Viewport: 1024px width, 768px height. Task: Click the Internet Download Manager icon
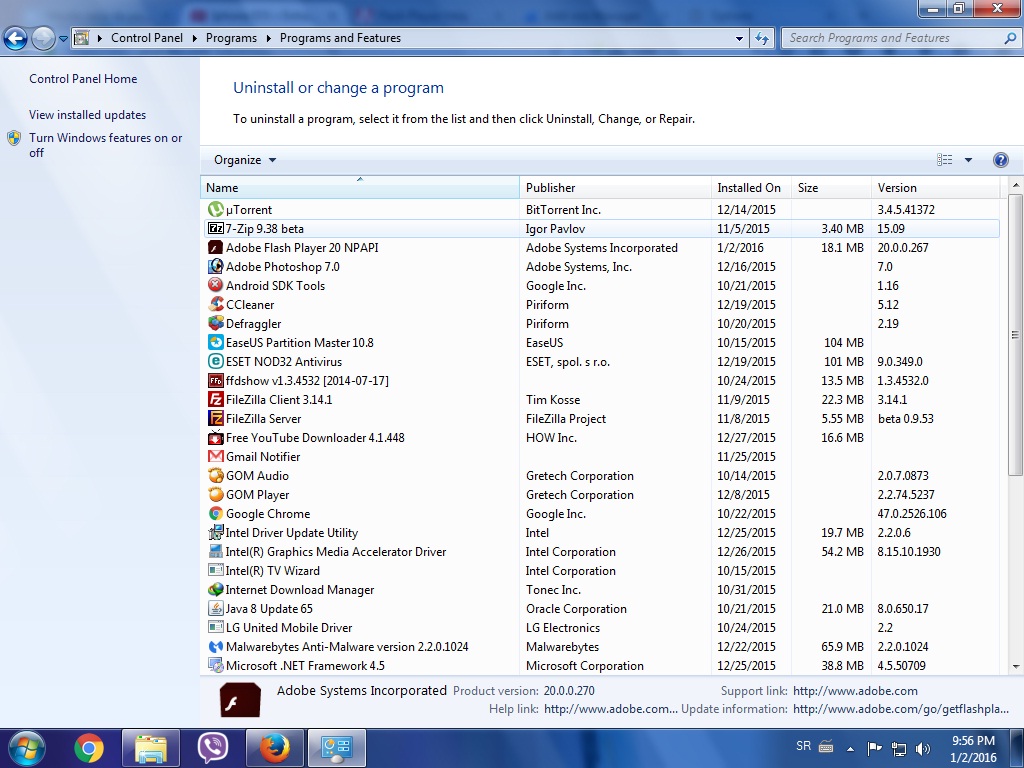pyautogui.click(x=216, y=589)
